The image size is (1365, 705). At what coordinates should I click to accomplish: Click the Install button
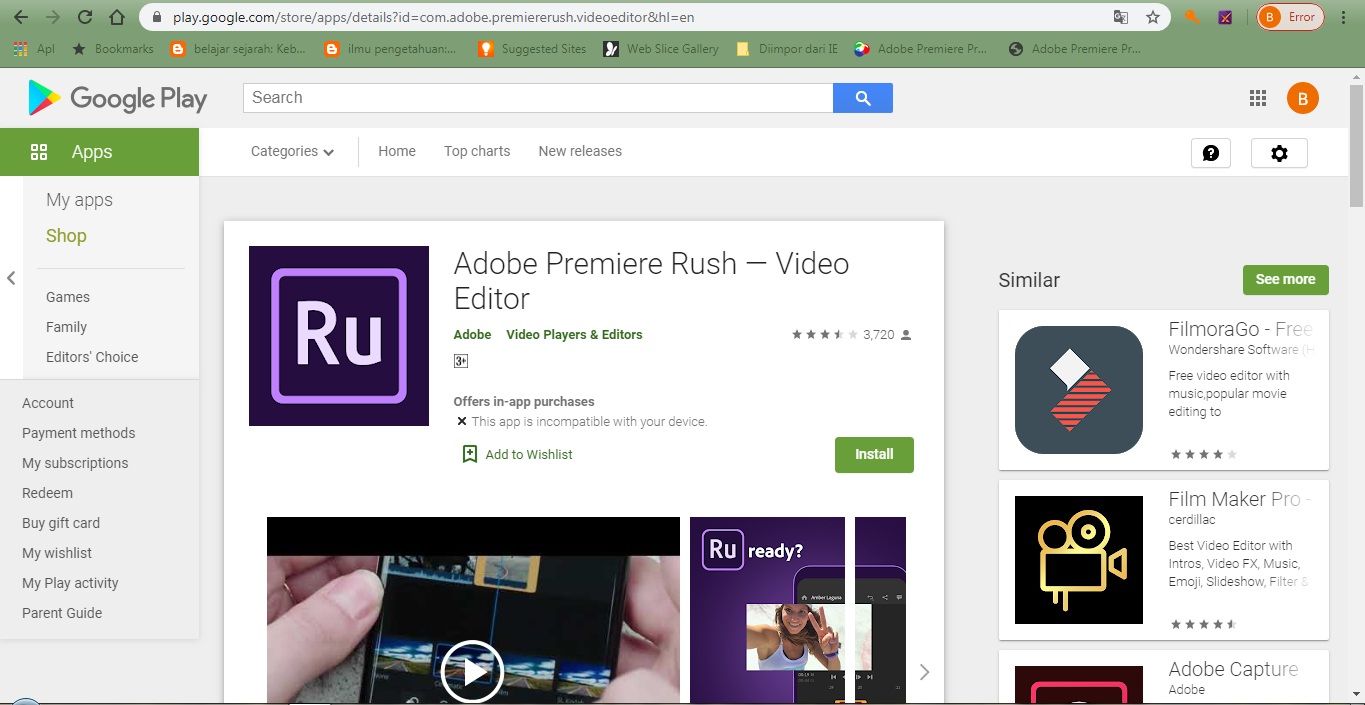point(874,454)
